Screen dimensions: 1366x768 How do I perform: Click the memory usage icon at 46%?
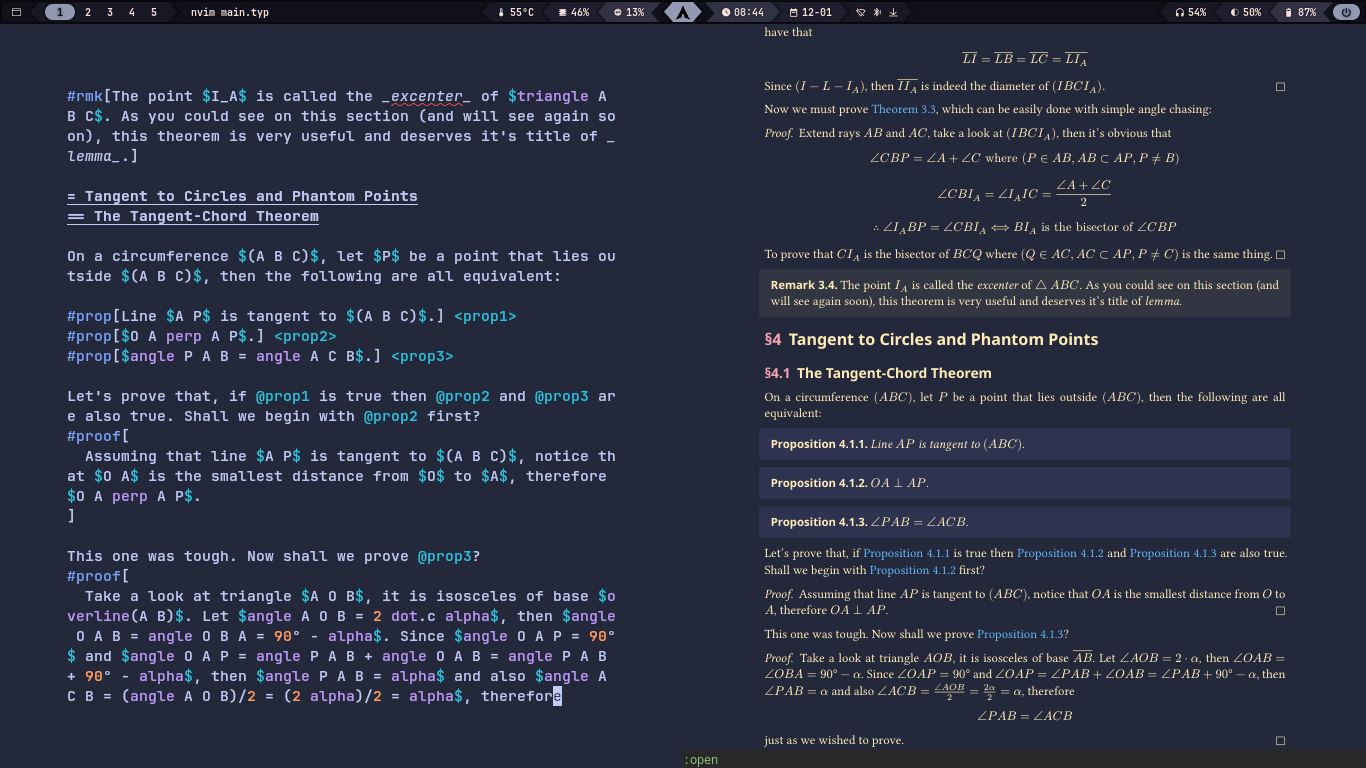(x=562, y=12)
